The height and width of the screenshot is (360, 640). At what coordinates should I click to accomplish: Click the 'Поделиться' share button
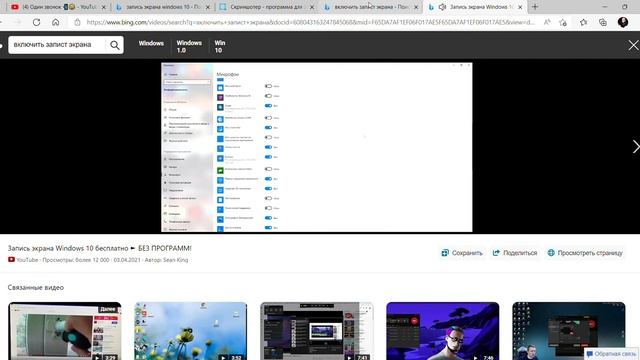click(514, 253)
